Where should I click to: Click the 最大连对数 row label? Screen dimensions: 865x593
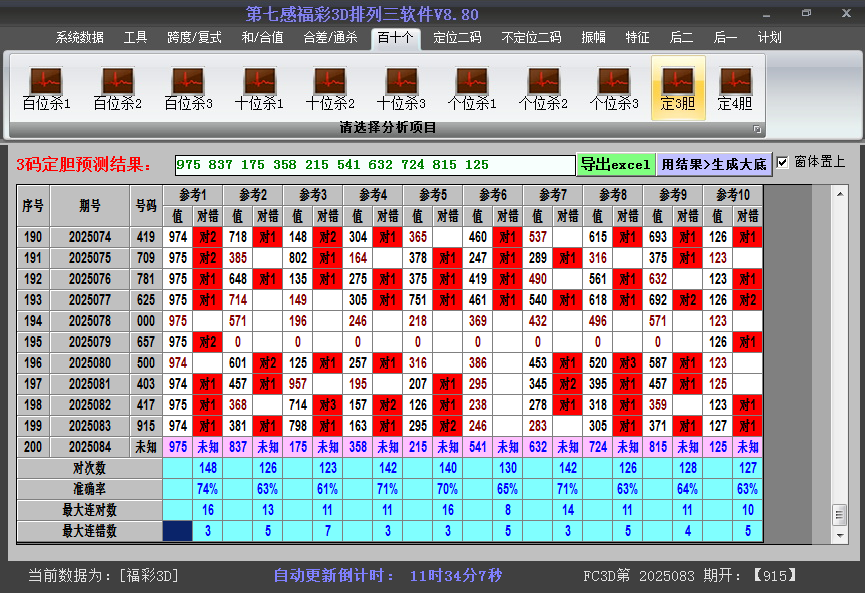[89, 510]
